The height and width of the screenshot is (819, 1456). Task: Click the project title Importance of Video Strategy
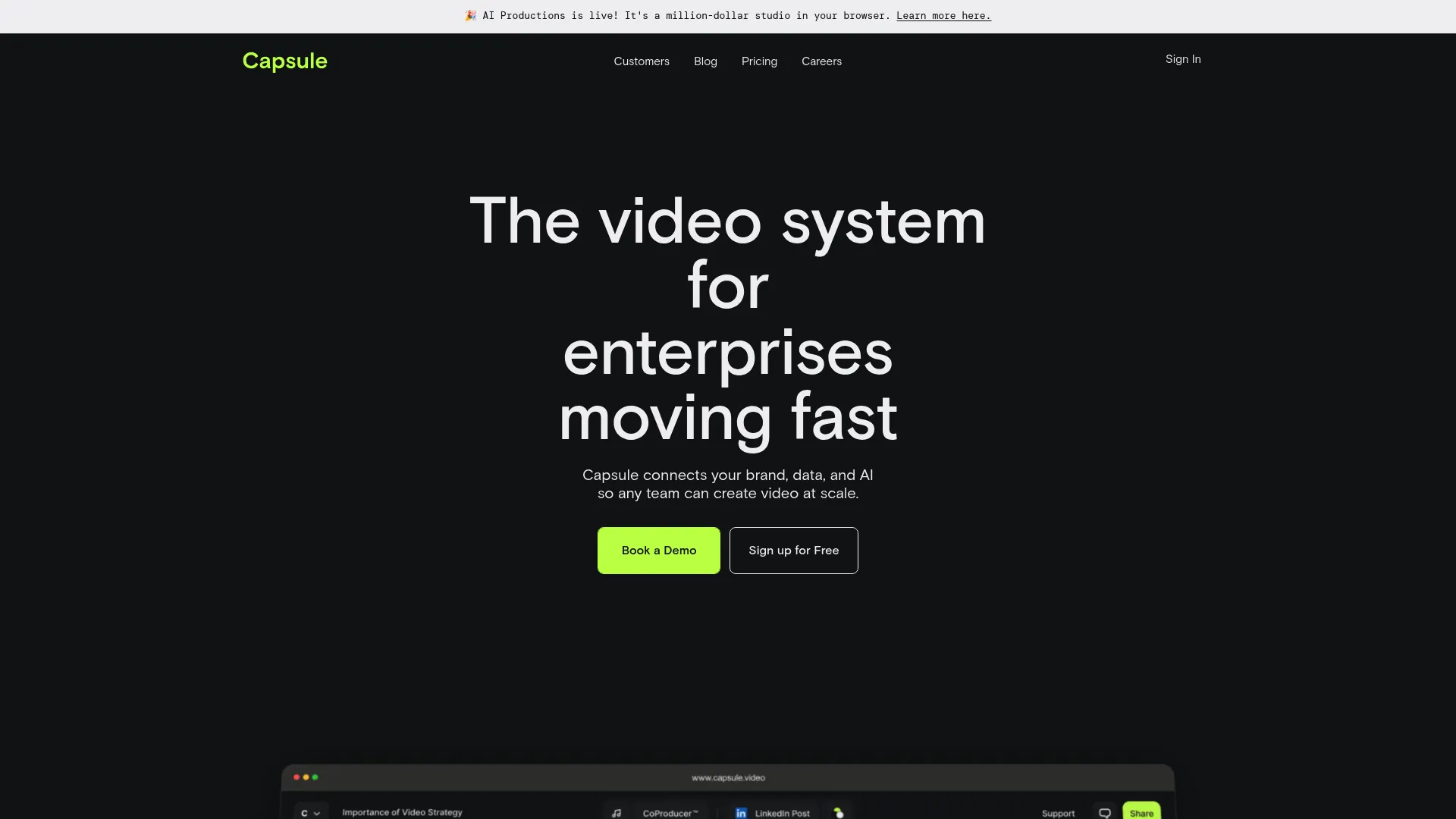point(403,812)
